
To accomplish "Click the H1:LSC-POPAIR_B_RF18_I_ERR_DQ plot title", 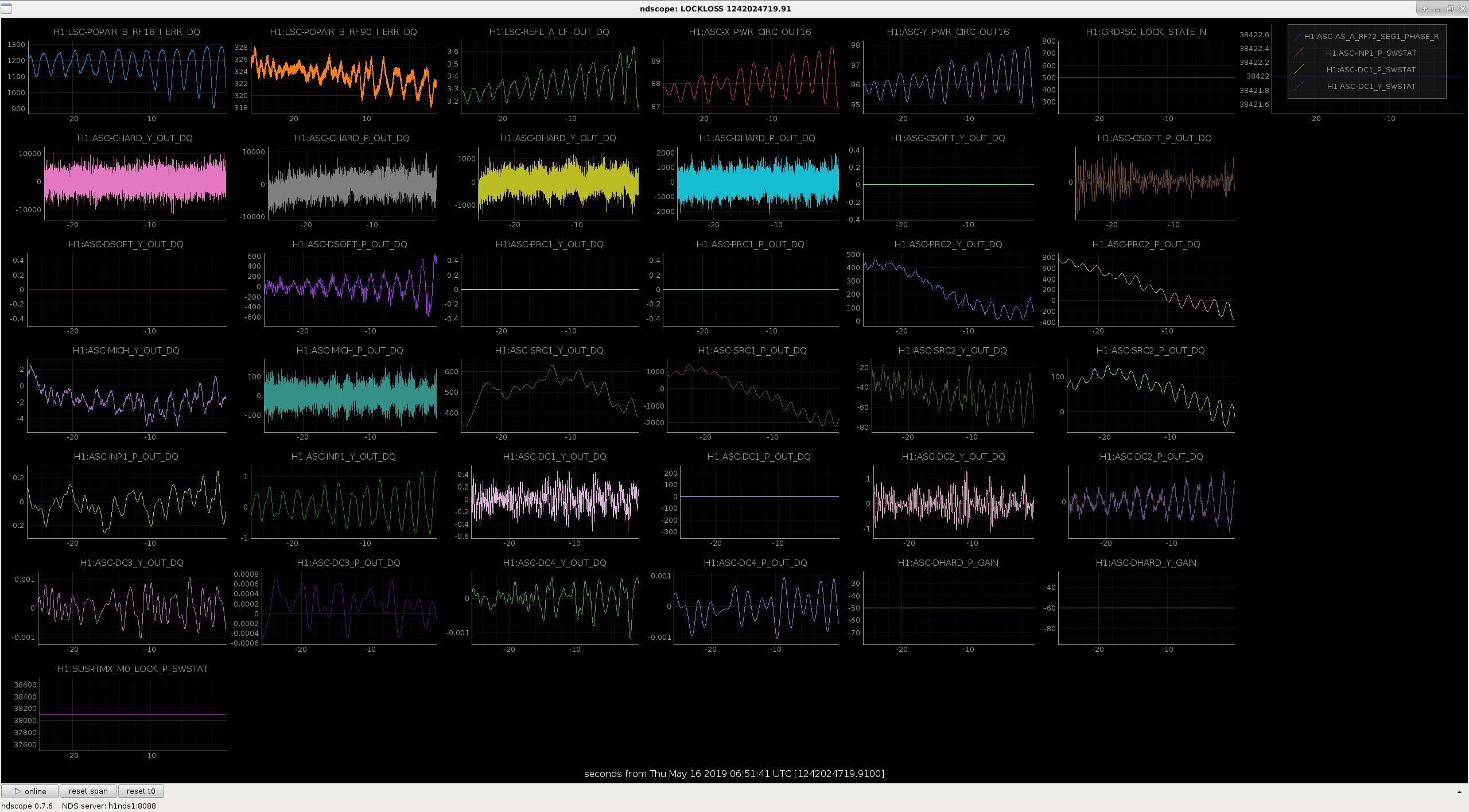I will pos(126,32).
